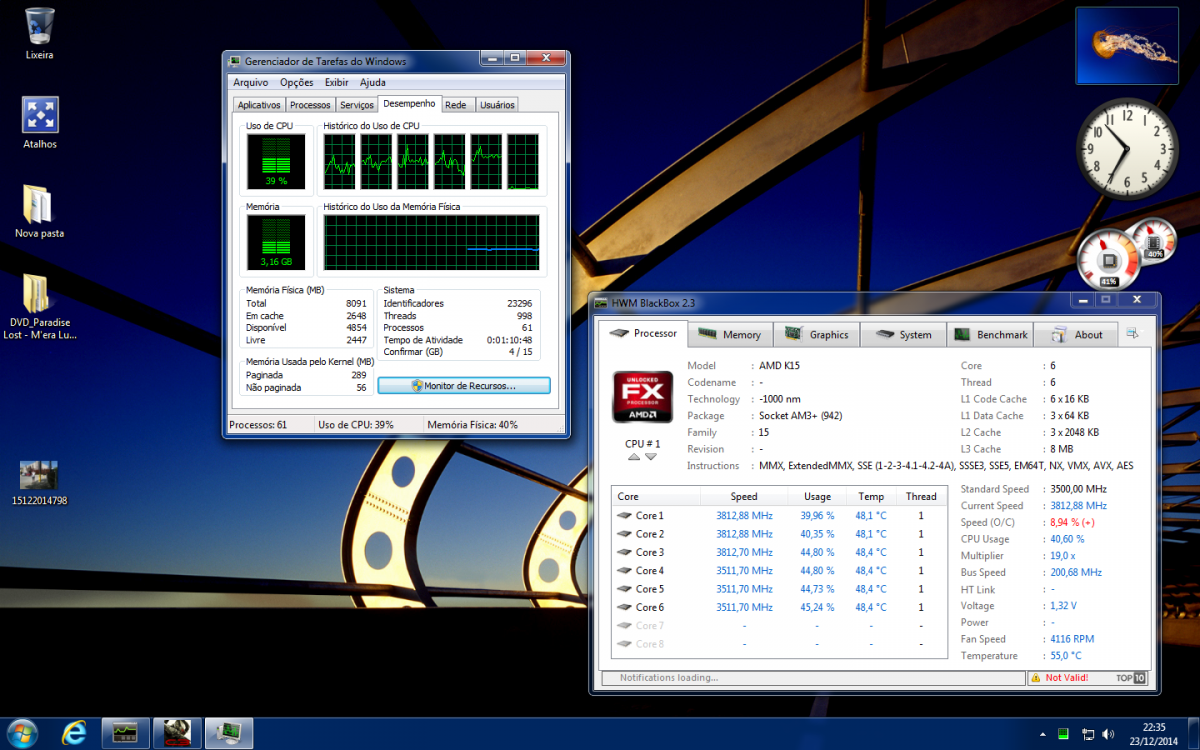This screenshot has height=750, width=1200.
Task: Select the Core 1 chip icon
Action: click(x=624, y=516)
